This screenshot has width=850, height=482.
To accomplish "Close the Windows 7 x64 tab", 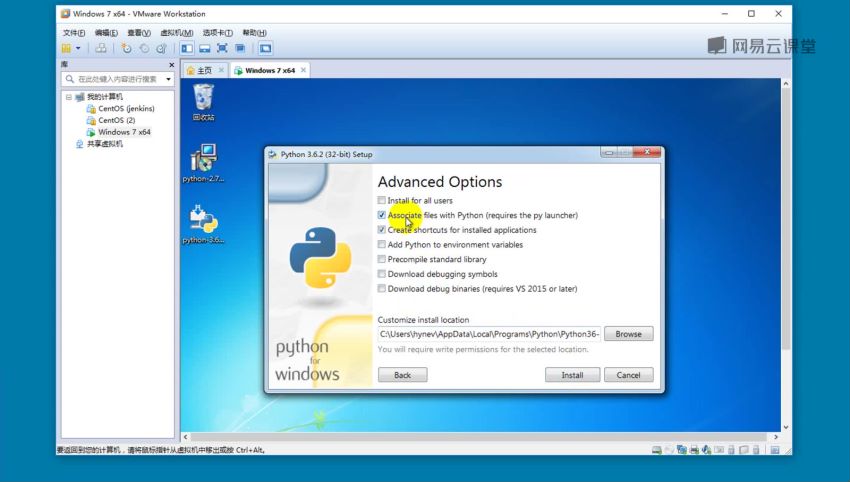I will coord(304,70).
